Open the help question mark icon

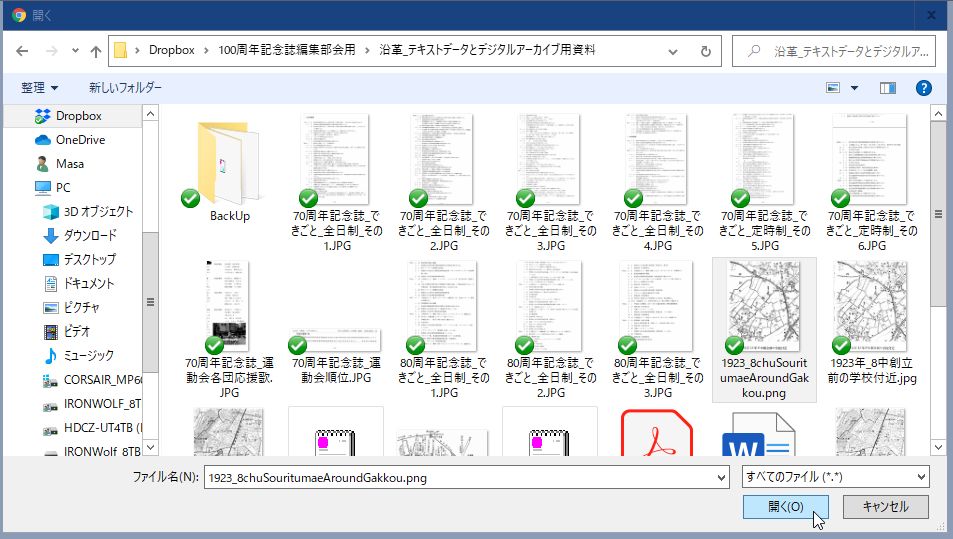coord(923,88)
